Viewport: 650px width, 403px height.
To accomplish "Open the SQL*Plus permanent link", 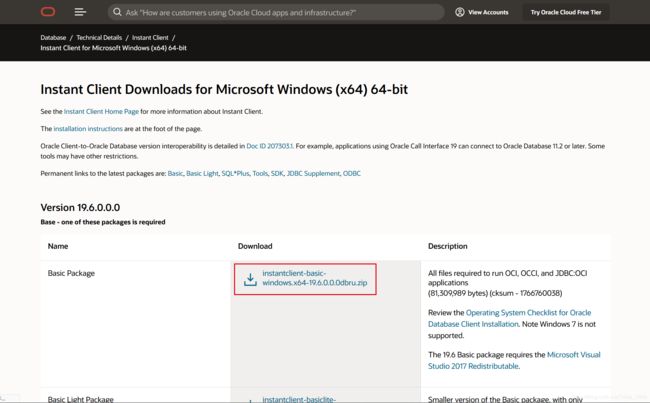I will [x=235, y=173].
